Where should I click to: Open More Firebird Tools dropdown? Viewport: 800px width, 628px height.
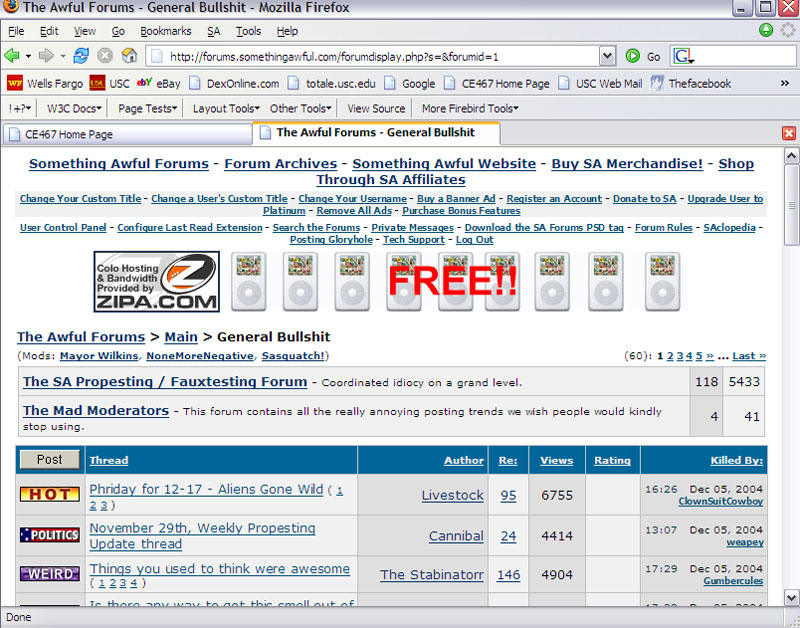pyautogui.click(x=470, y=109)
